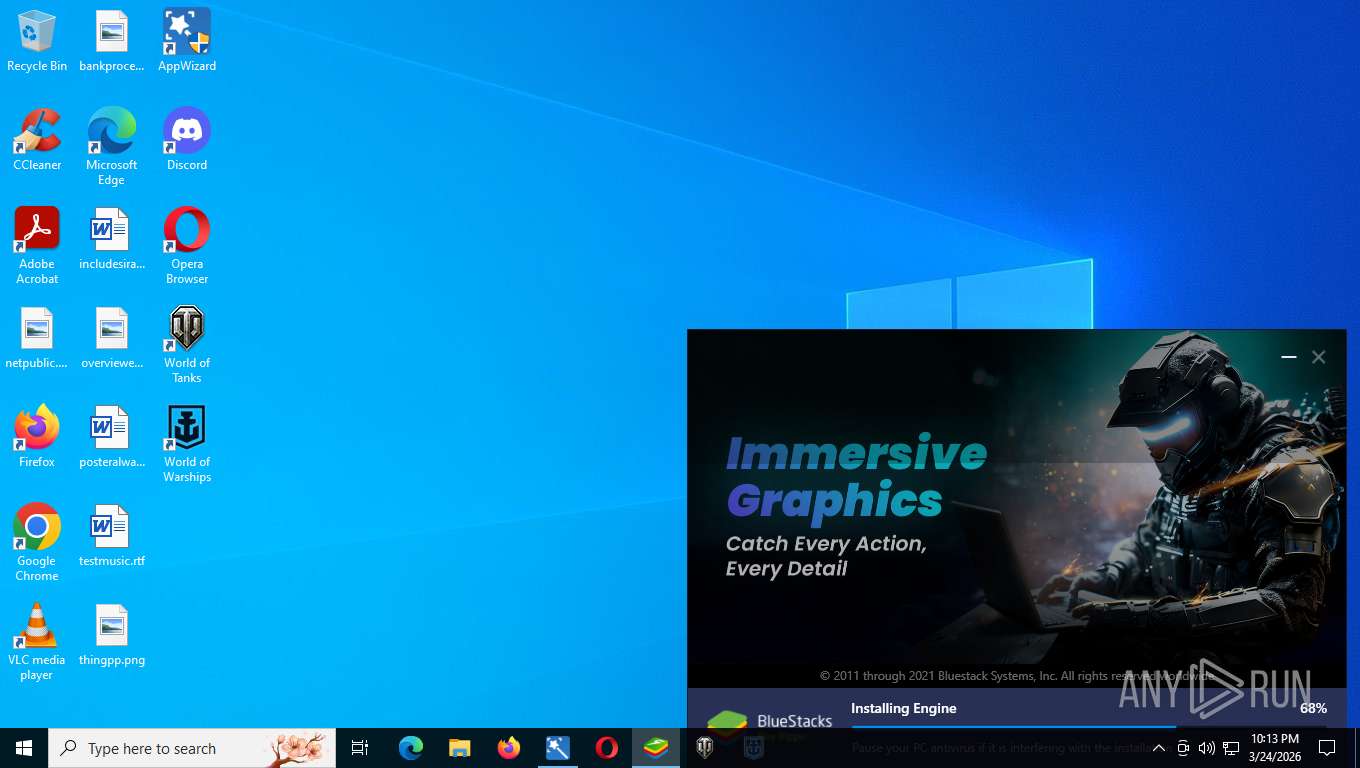The height and width of the screenshot is (768, 1360).
Task: Launch World of Tanks desktop shortcut
Action: [x=187, y=345]
